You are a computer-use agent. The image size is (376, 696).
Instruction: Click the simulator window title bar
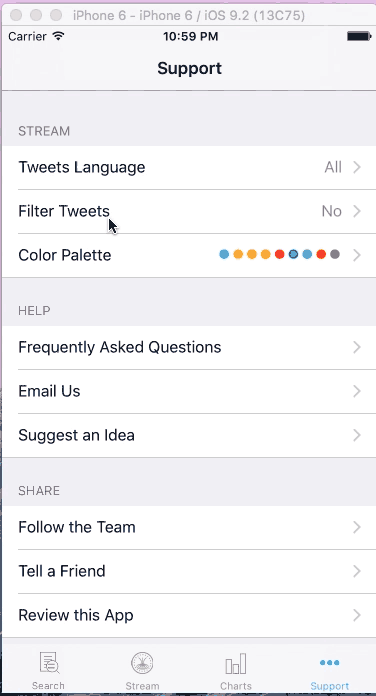point(189,16)
